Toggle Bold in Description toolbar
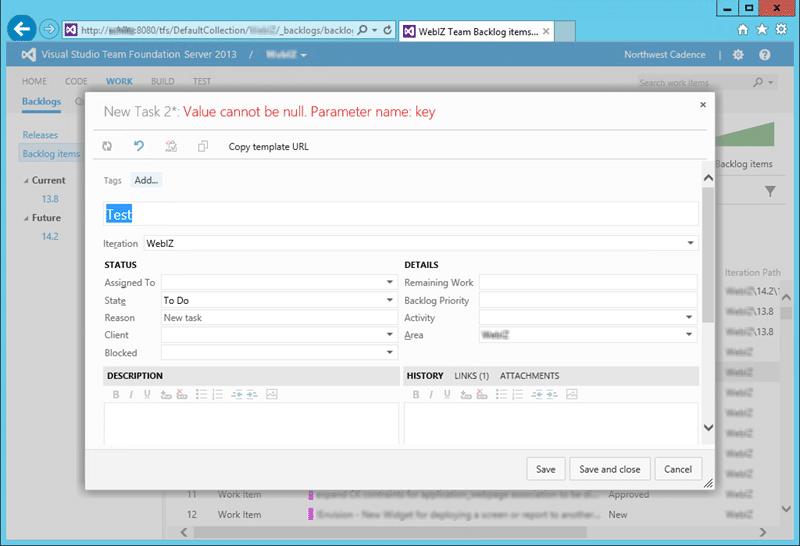Screen dimensions: 800x546 point(116,394)
